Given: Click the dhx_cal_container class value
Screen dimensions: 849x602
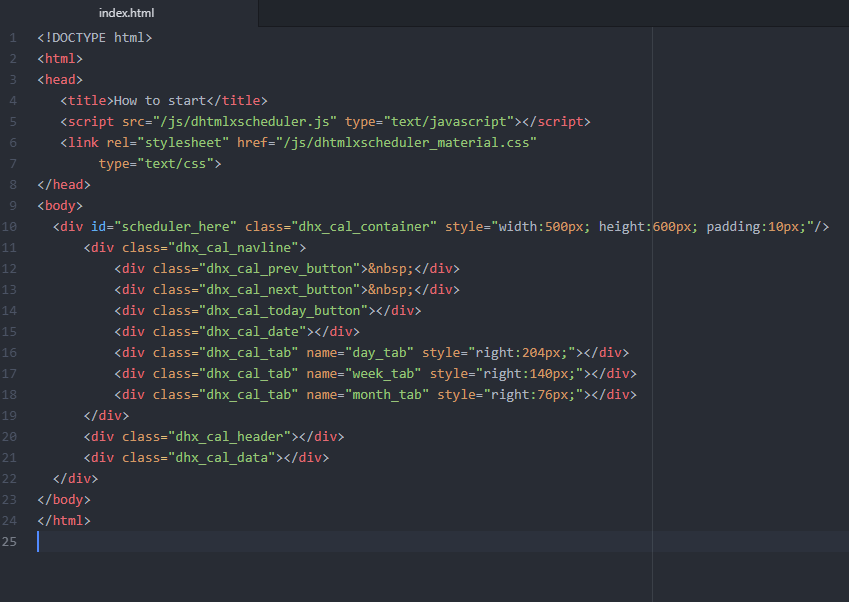Looking at the screenshot, I should 364,226.
